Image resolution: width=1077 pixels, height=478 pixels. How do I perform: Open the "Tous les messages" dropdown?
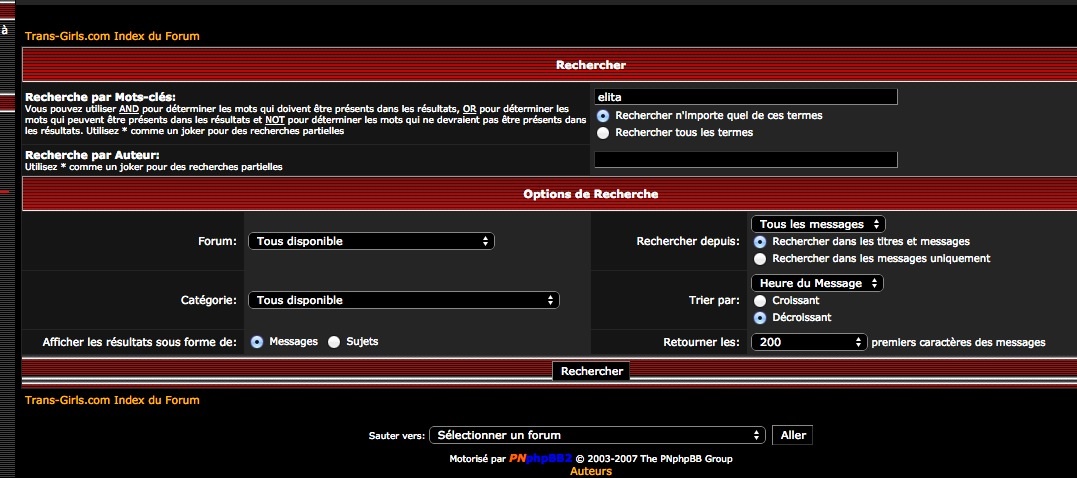pos(818,224)
